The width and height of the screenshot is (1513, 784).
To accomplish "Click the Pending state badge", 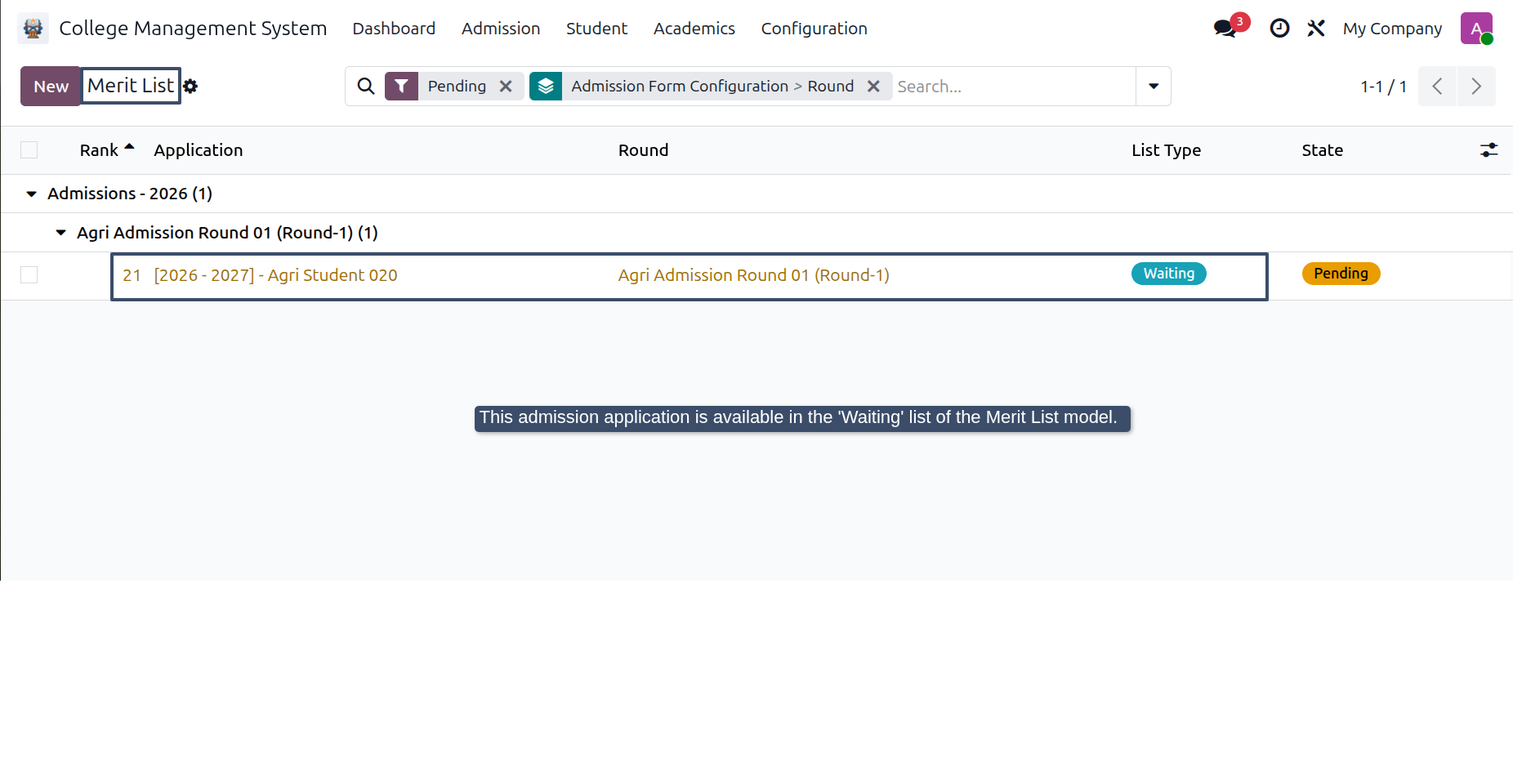I will [x=1341, y=274].
